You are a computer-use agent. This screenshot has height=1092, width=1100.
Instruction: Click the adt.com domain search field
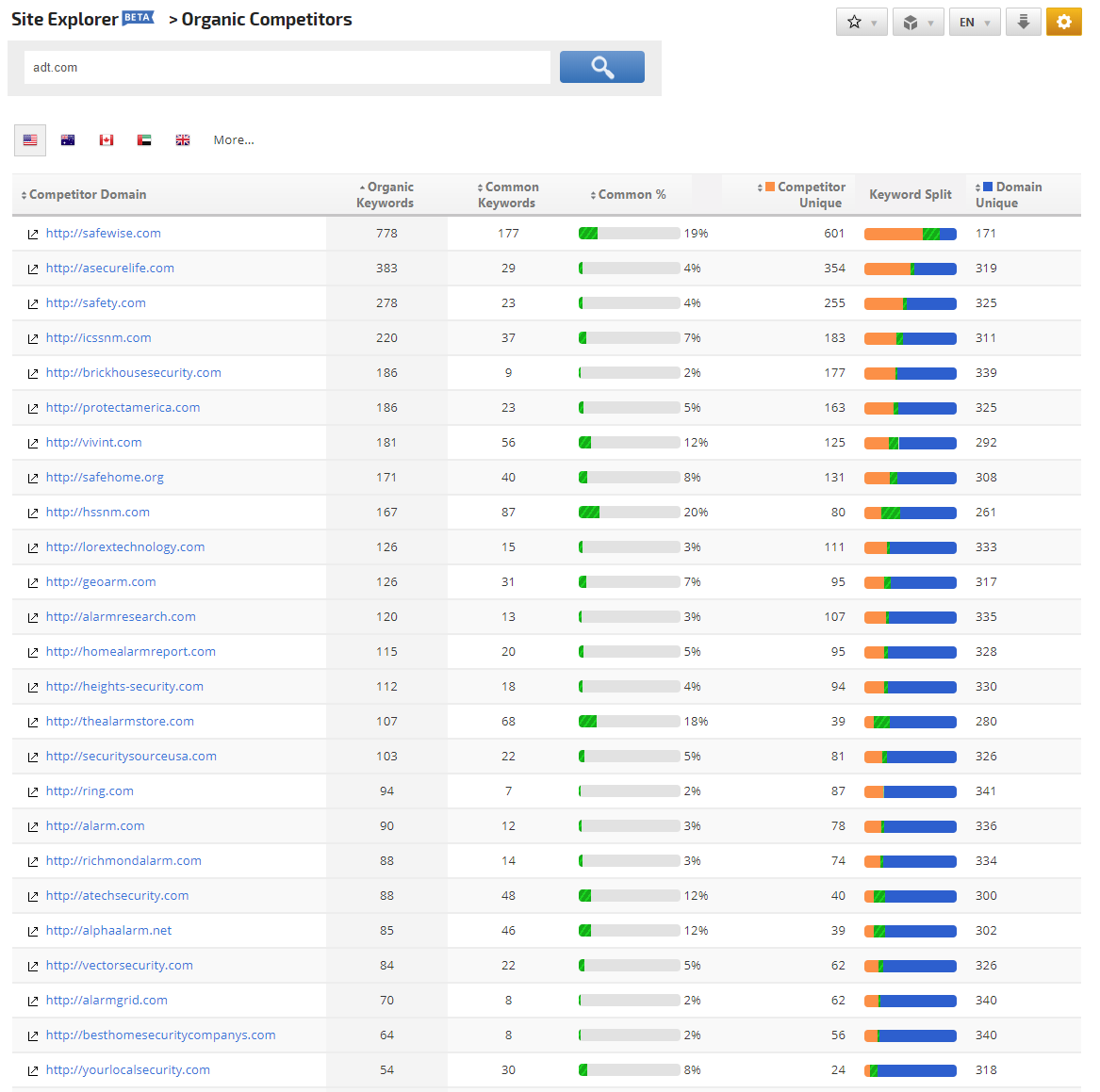pyautogui.click(x=287, y=68)
